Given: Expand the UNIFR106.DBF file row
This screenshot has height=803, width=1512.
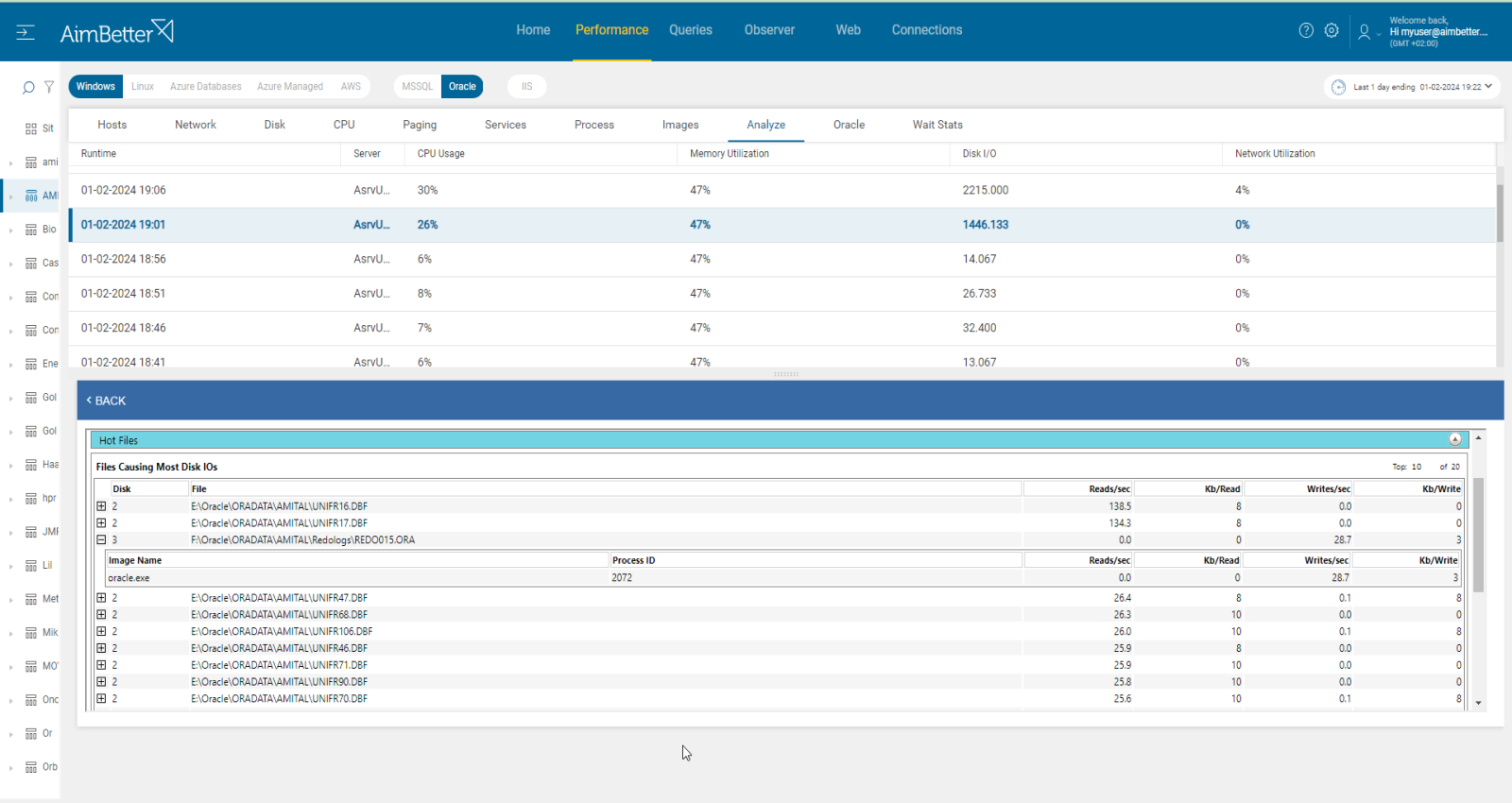Looking at the screenshot, I should click(101, 631).
